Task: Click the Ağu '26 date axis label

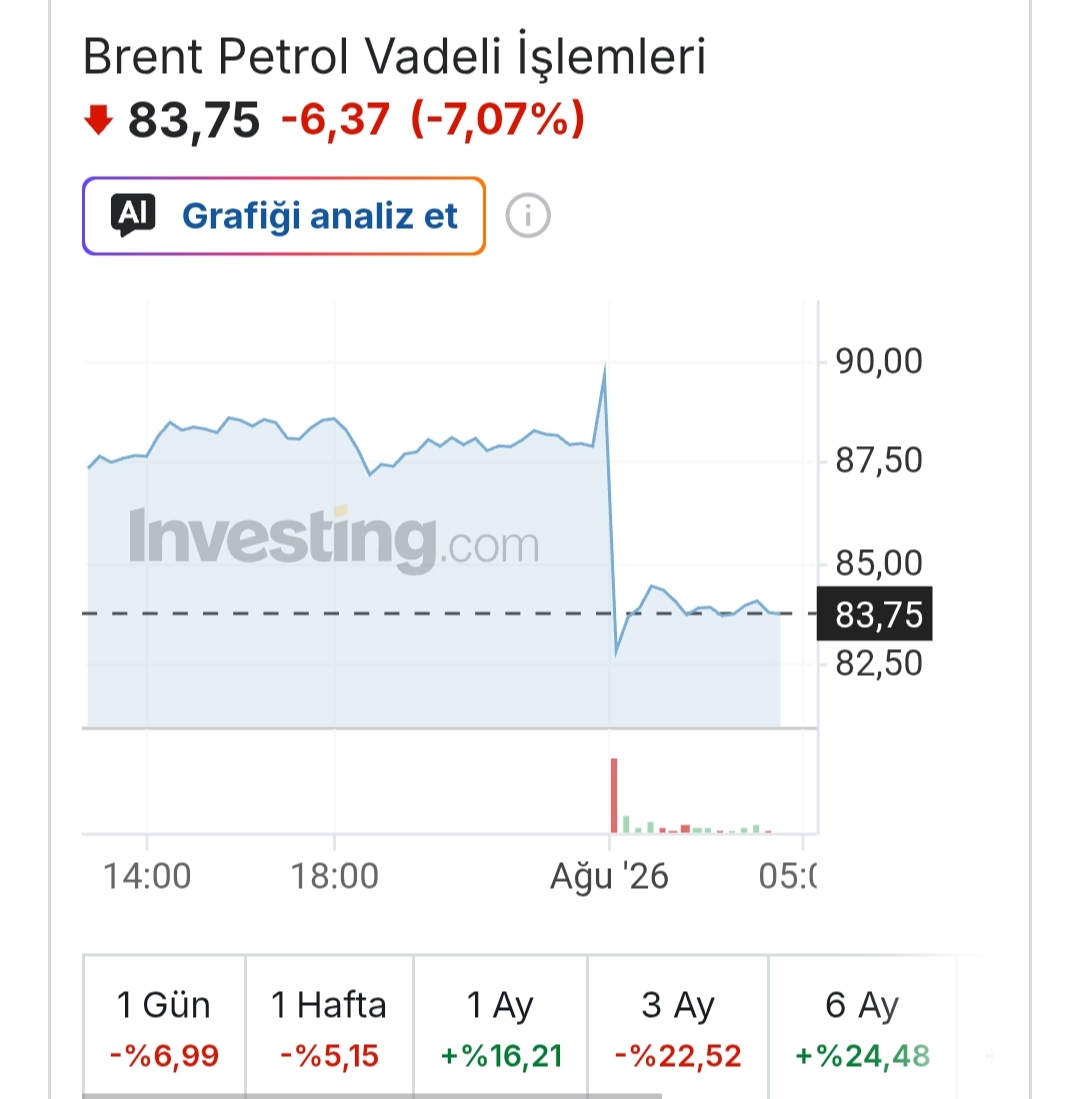Action: (x=609, y=877)
